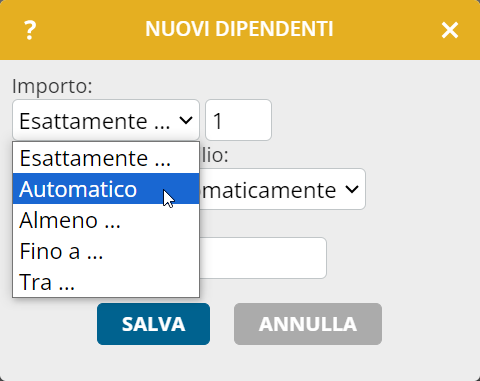Click the empty text field above Salva
The width and height of the screenshot is (480, 381).
pyautogui.click(x=263, y=258)
